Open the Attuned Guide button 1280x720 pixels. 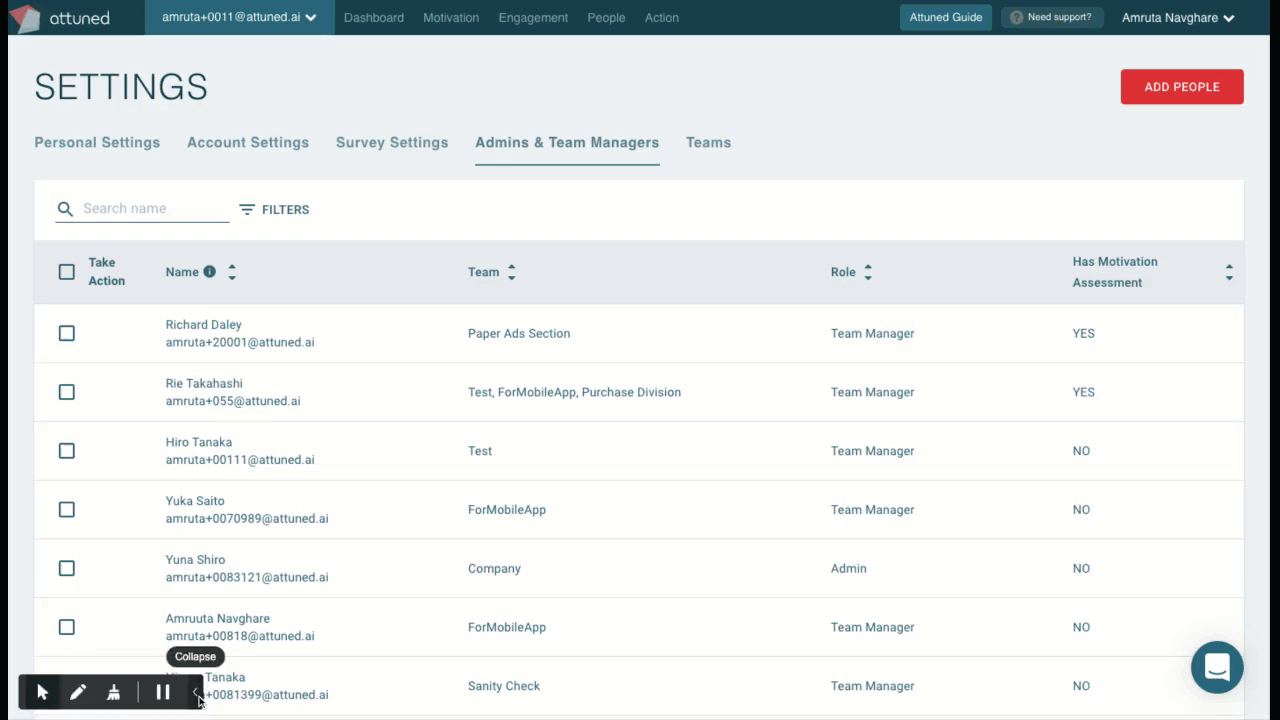946,17
